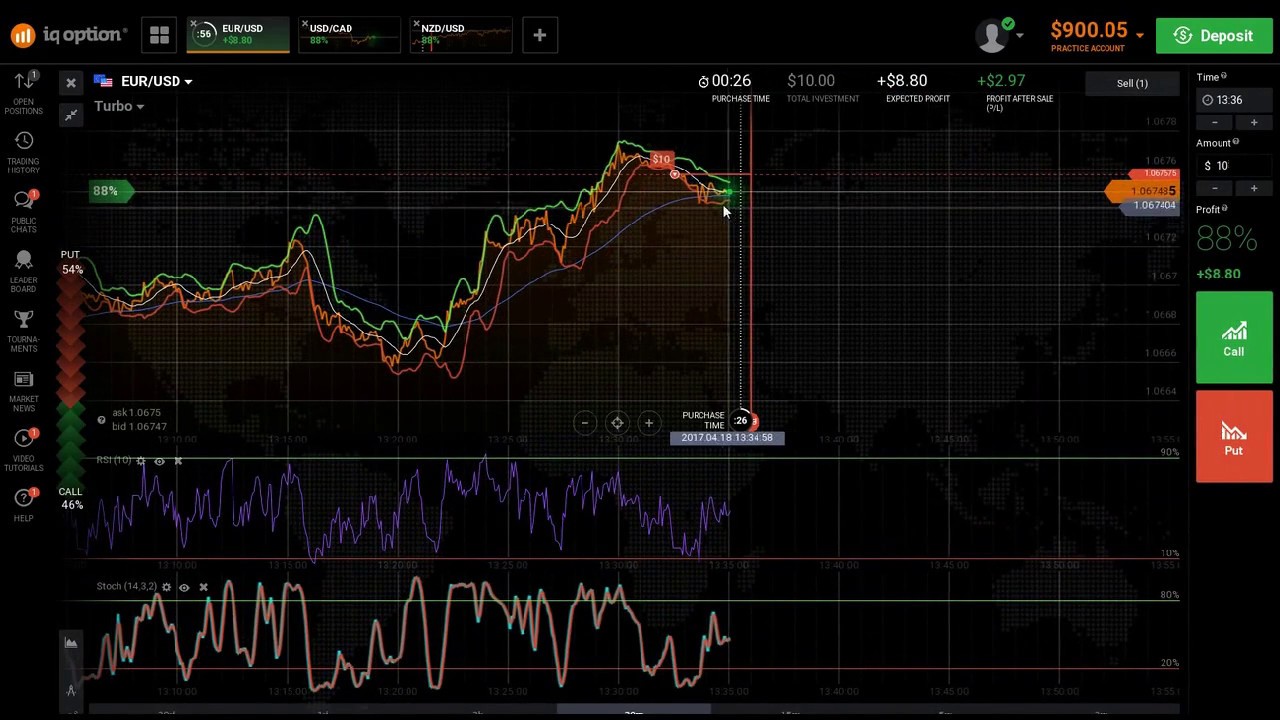
Task: Open Stoch indicator settings gear
Action: click(166, 587)
